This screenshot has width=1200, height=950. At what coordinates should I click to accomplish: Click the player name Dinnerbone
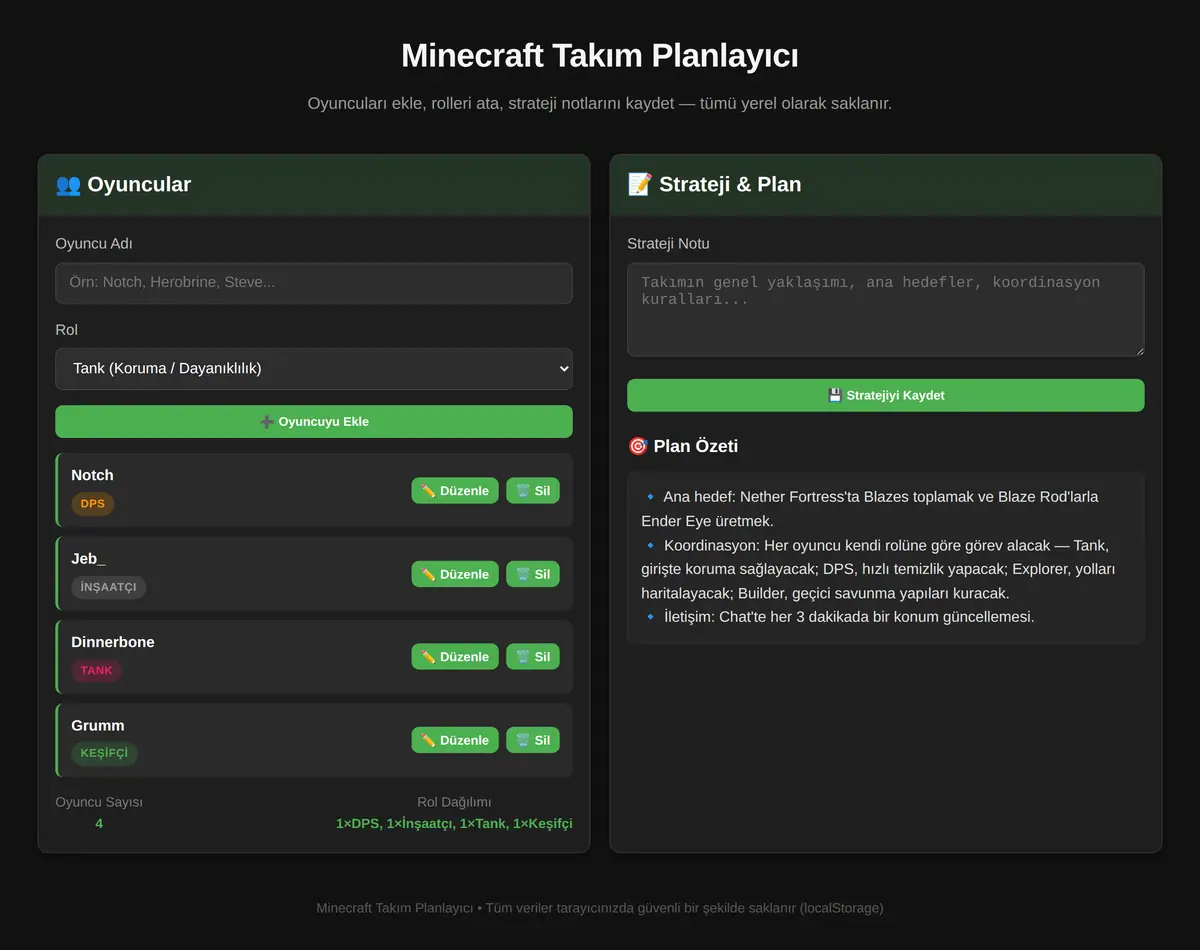click(113, 642)
